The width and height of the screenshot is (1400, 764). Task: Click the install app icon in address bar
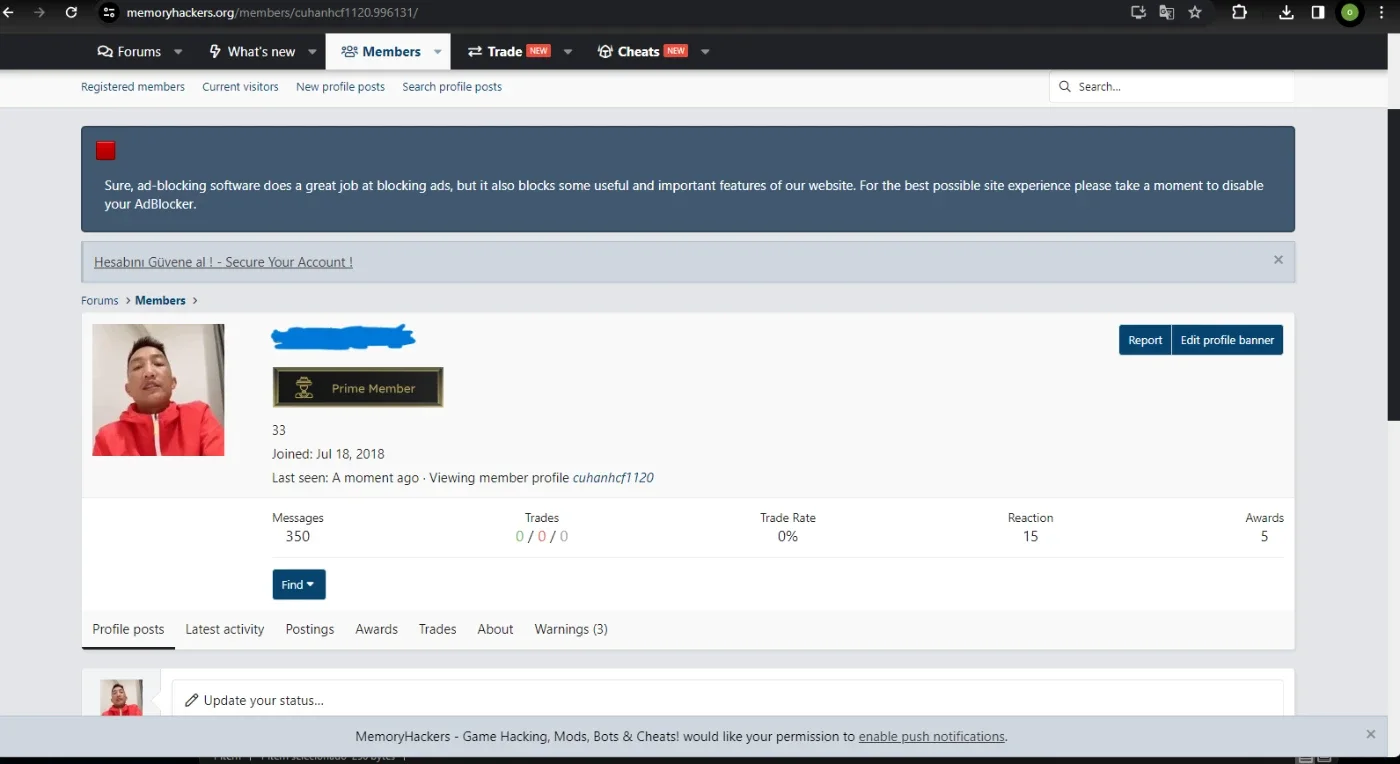[1138, 12]
